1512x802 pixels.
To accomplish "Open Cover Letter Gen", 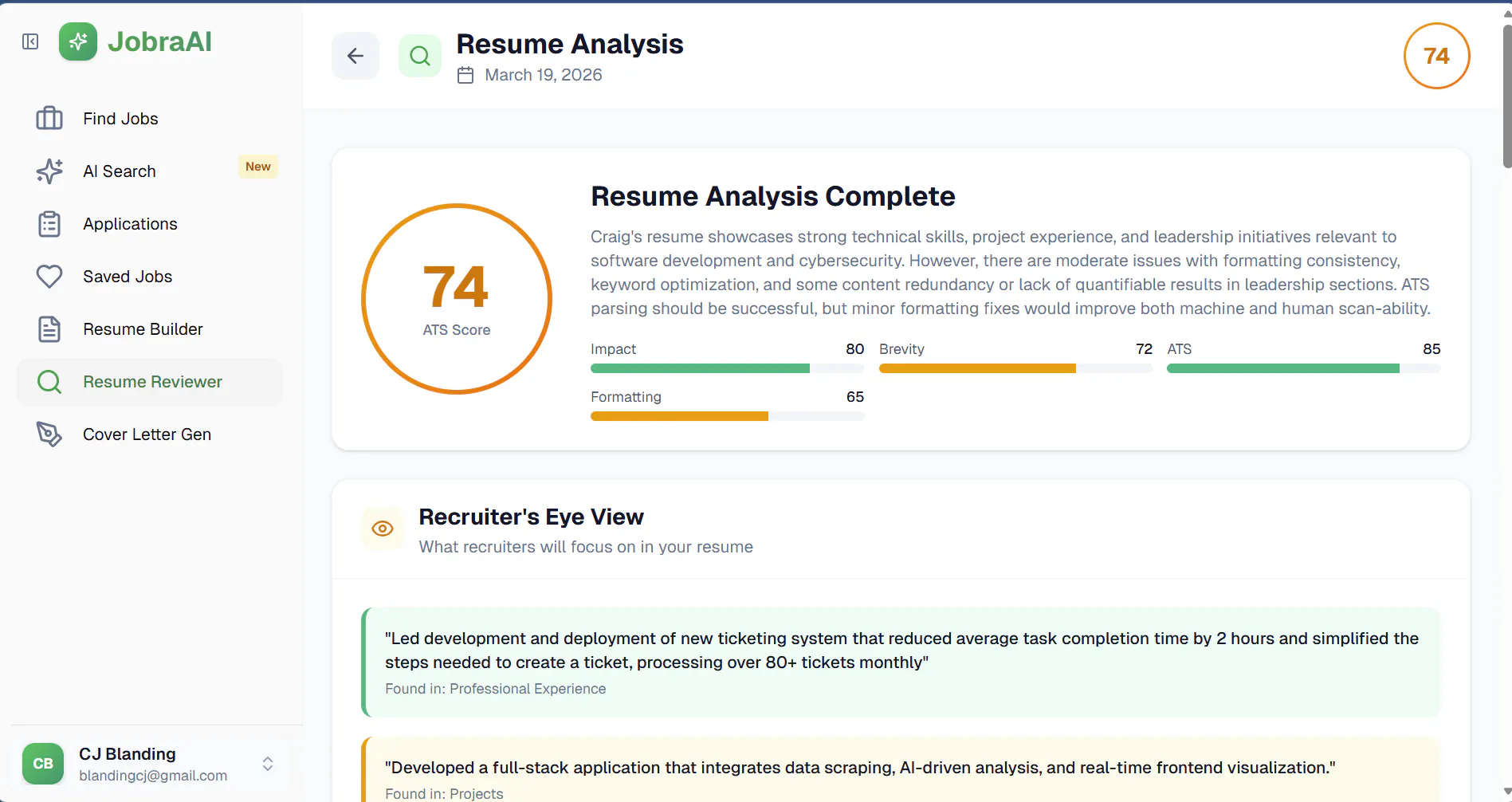I will (x=149, y=434).
